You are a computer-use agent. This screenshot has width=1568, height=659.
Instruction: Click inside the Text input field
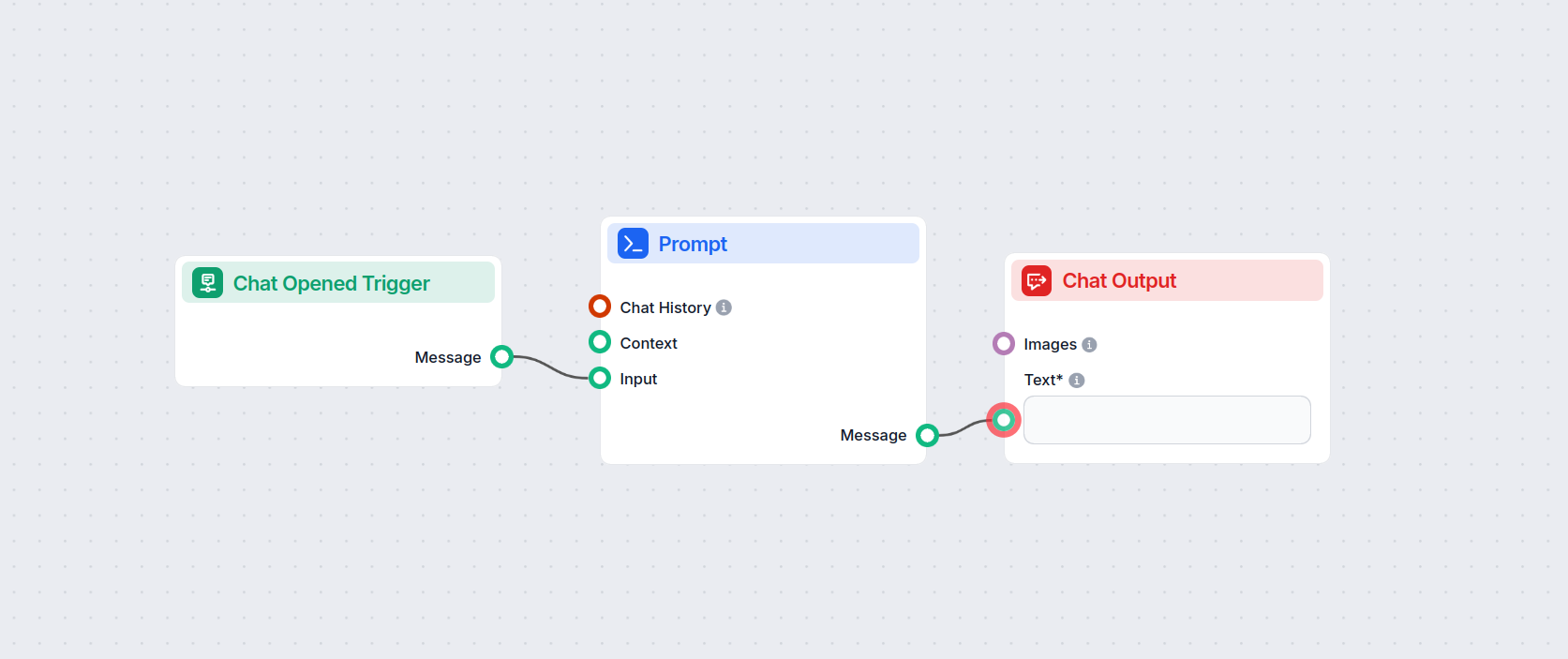click(x=1167, y=420)
